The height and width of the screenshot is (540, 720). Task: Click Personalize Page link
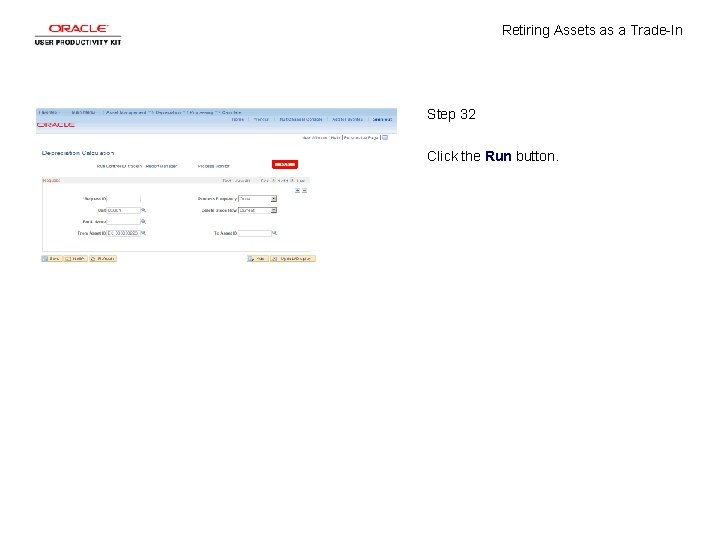361,138
